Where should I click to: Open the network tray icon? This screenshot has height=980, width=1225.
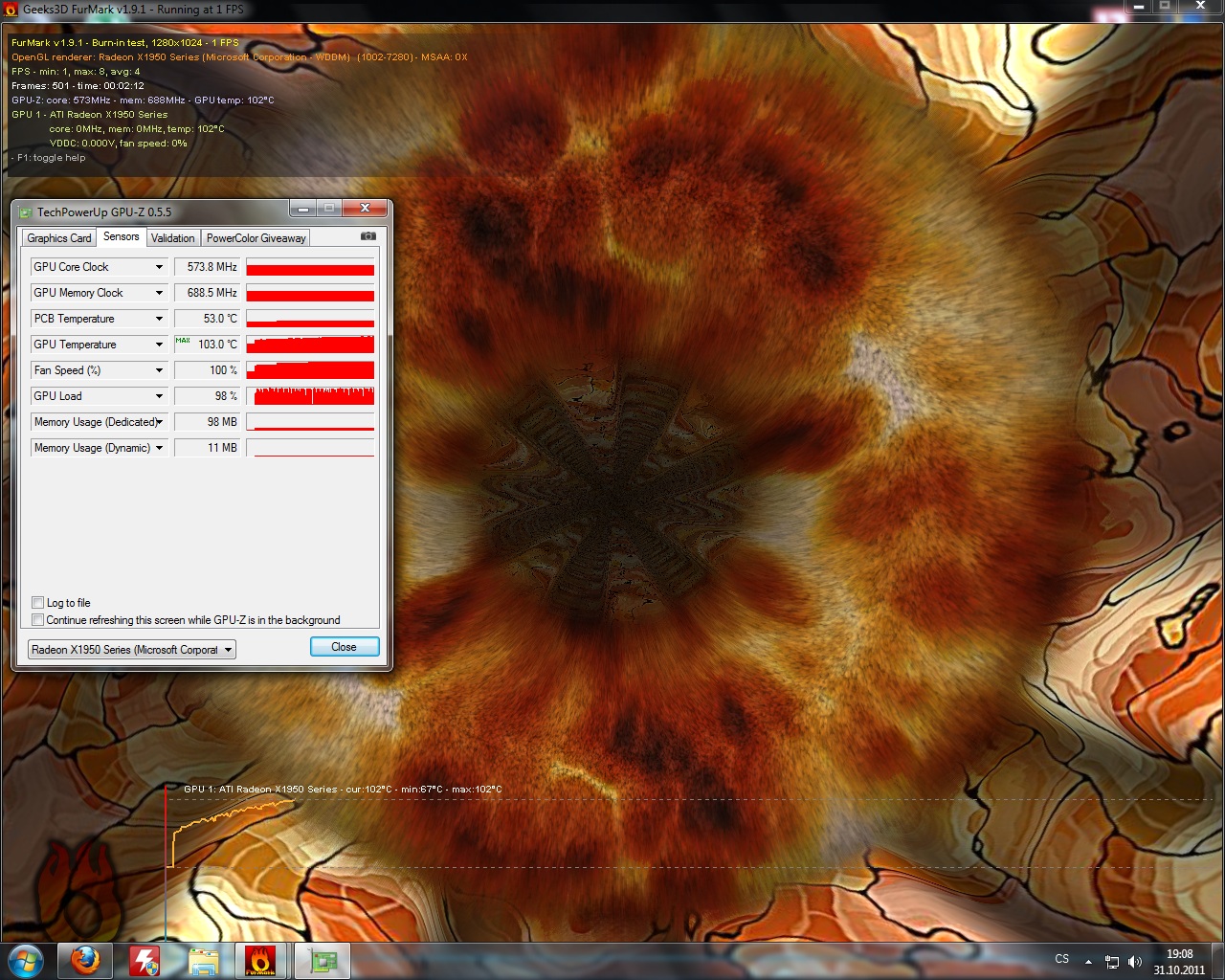click(1111, 962)
